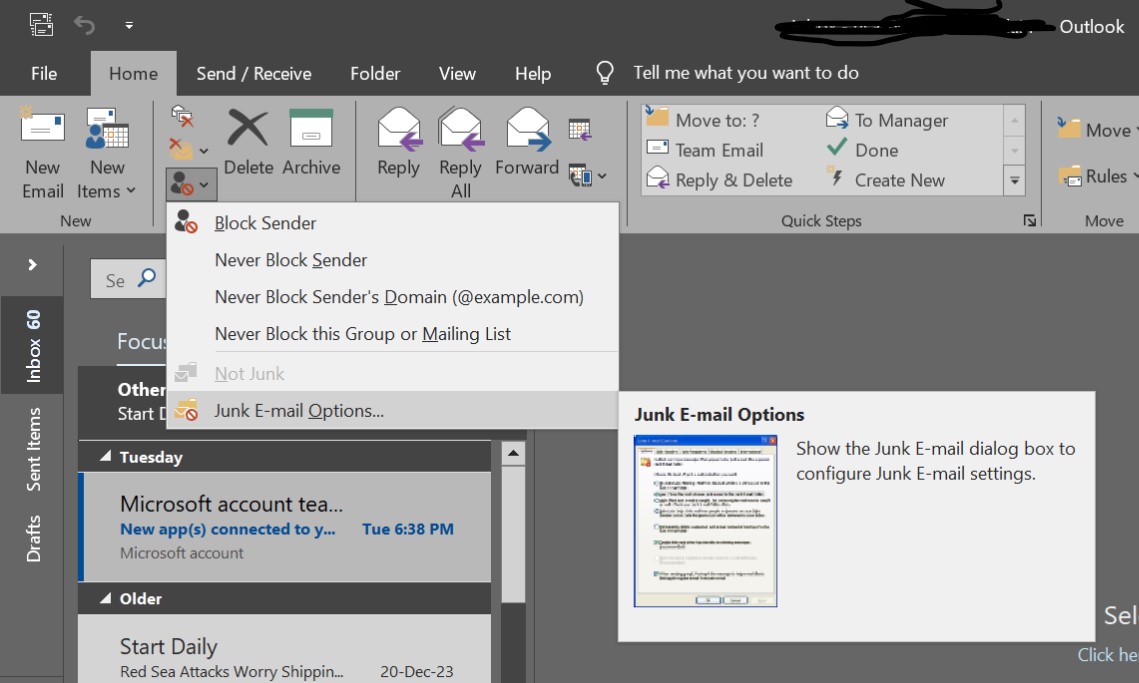Choose Never Block Sender

coord(392,260)
